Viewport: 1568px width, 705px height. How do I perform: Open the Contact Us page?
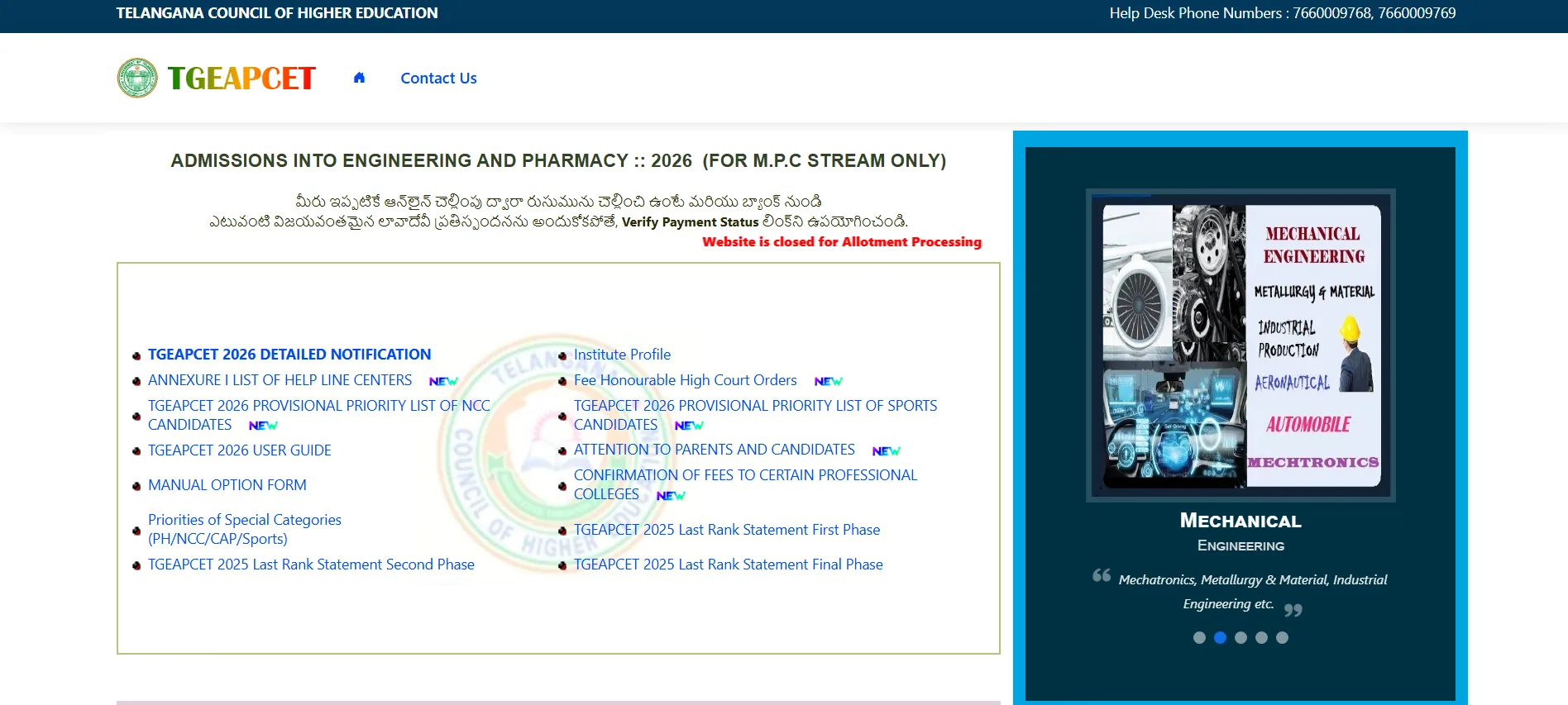(438, 78)
